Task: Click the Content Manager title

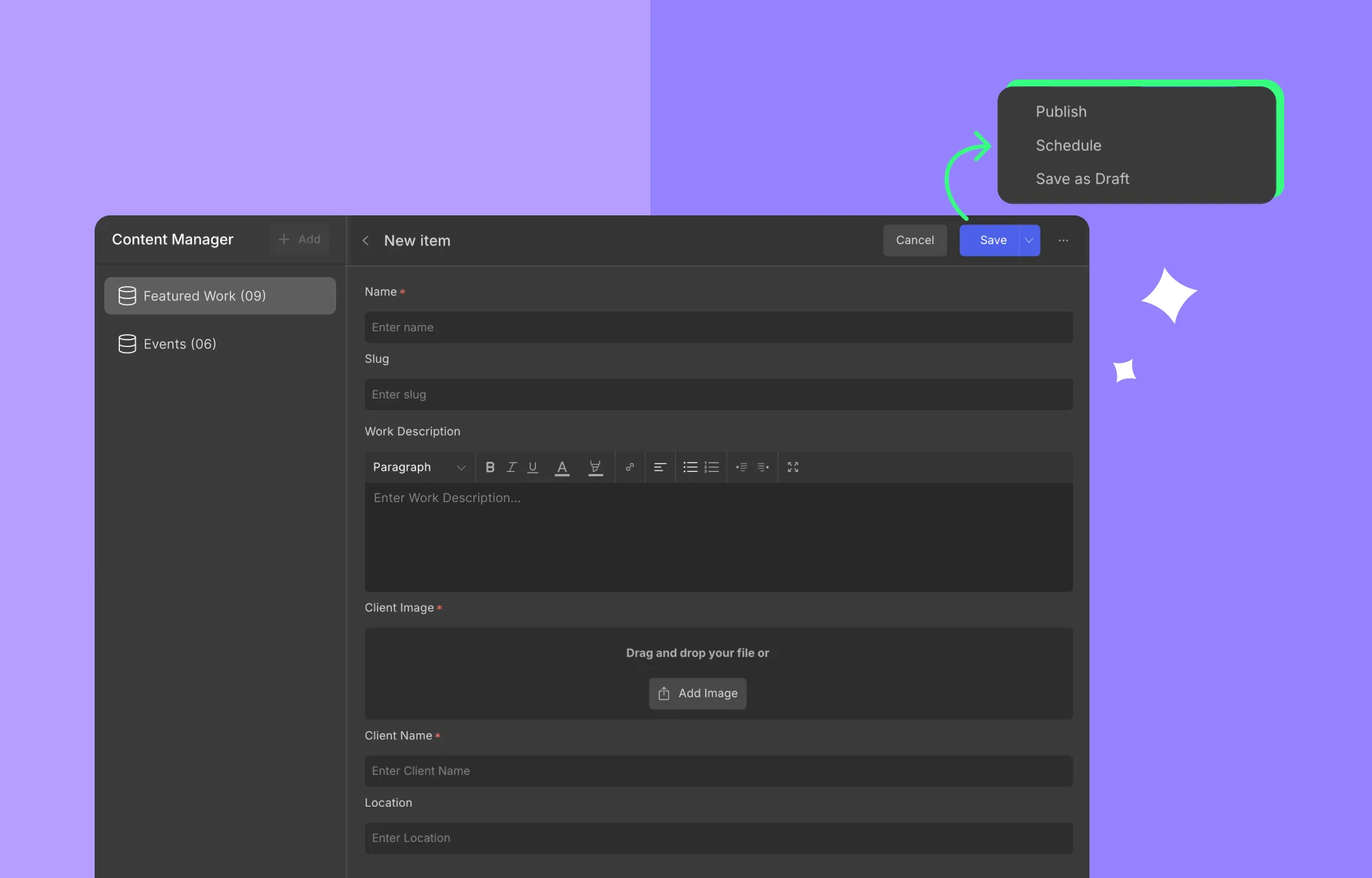Action: (173, 239)
